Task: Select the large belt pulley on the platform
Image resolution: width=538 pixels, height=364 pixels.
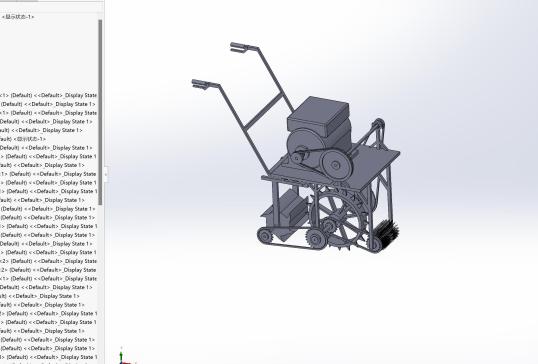Action: pyautogui.click(x=337, y=165)
